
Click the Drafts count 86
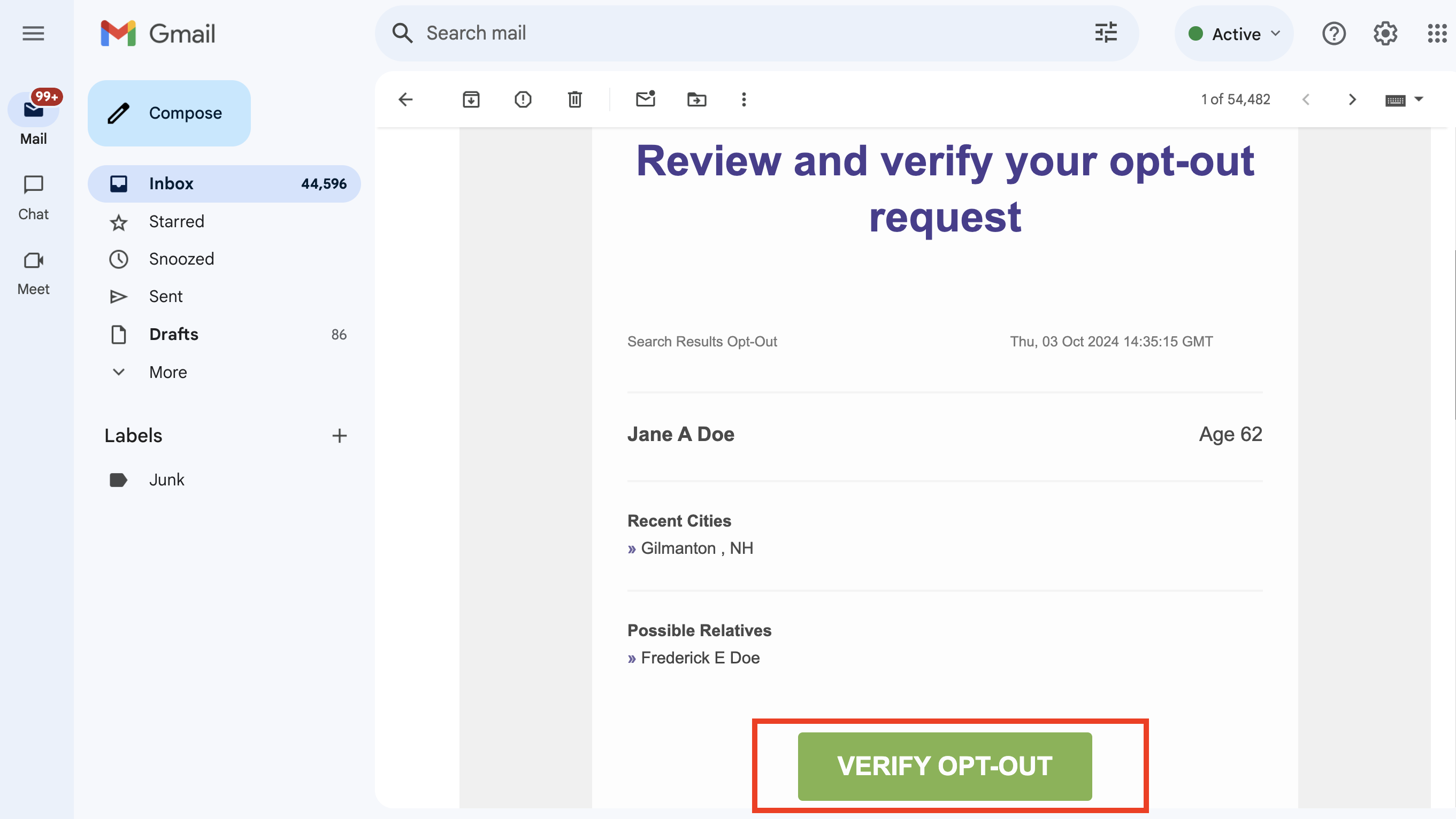(339, 334)
